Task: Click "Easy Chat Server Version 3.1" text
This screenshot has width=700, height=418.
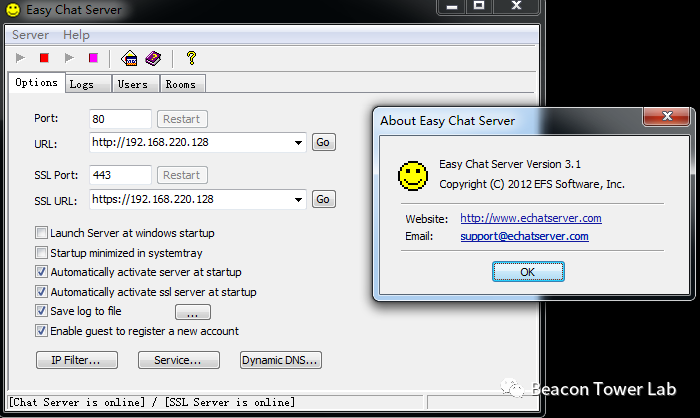Action: point(510,164)
